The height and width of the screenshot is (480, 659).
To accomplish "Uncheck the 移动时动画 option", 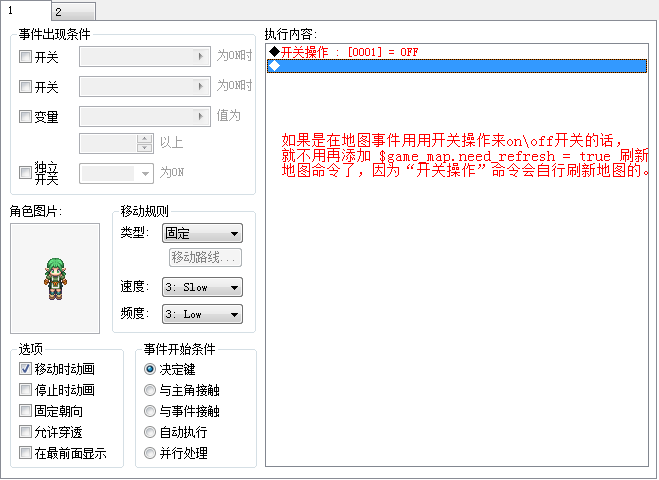I will pos(25,369).
